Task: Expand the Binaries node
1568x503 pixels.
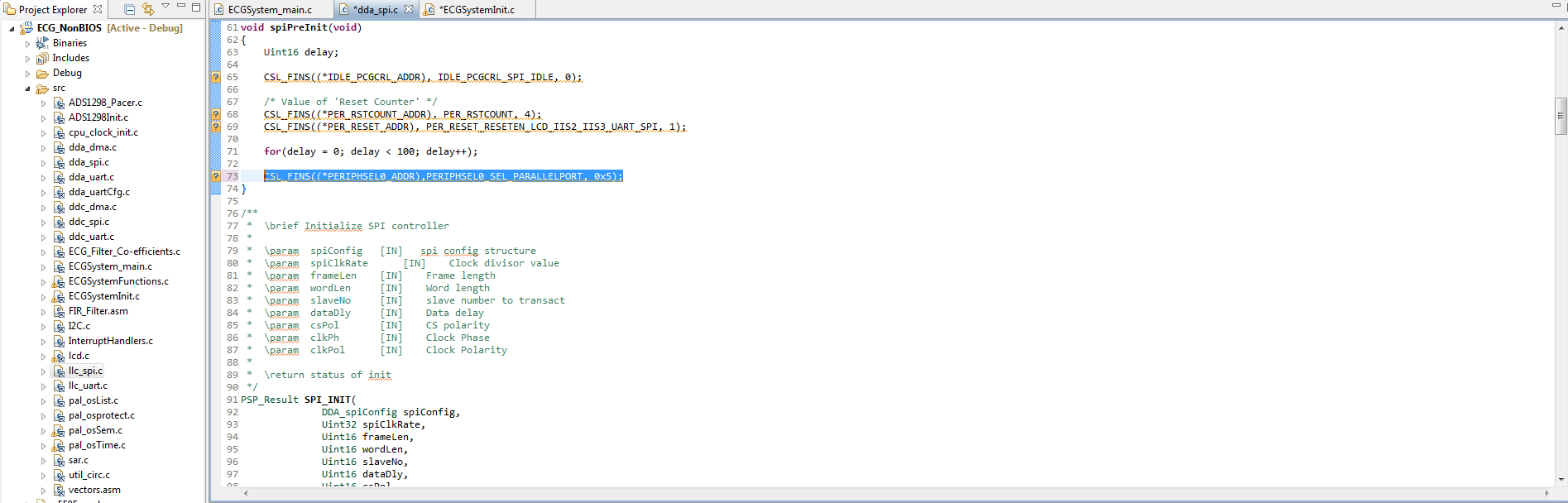Action: click(27, 44)
